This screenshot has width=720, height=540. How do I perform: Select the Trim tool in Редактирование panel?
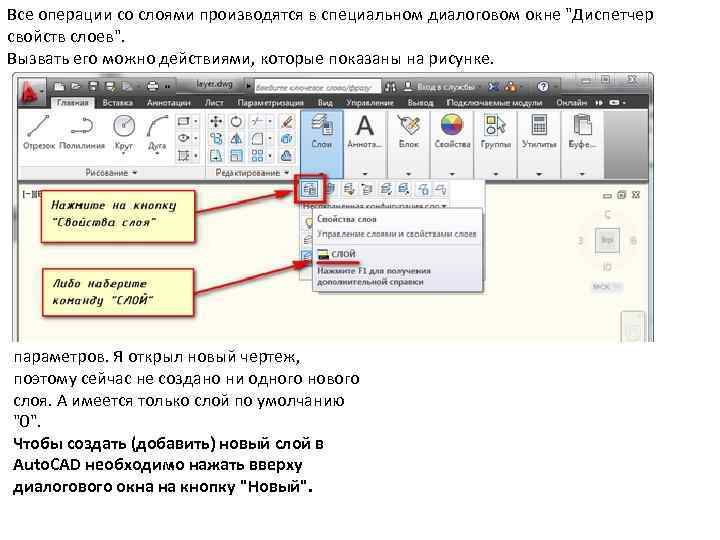click(257, 122)
